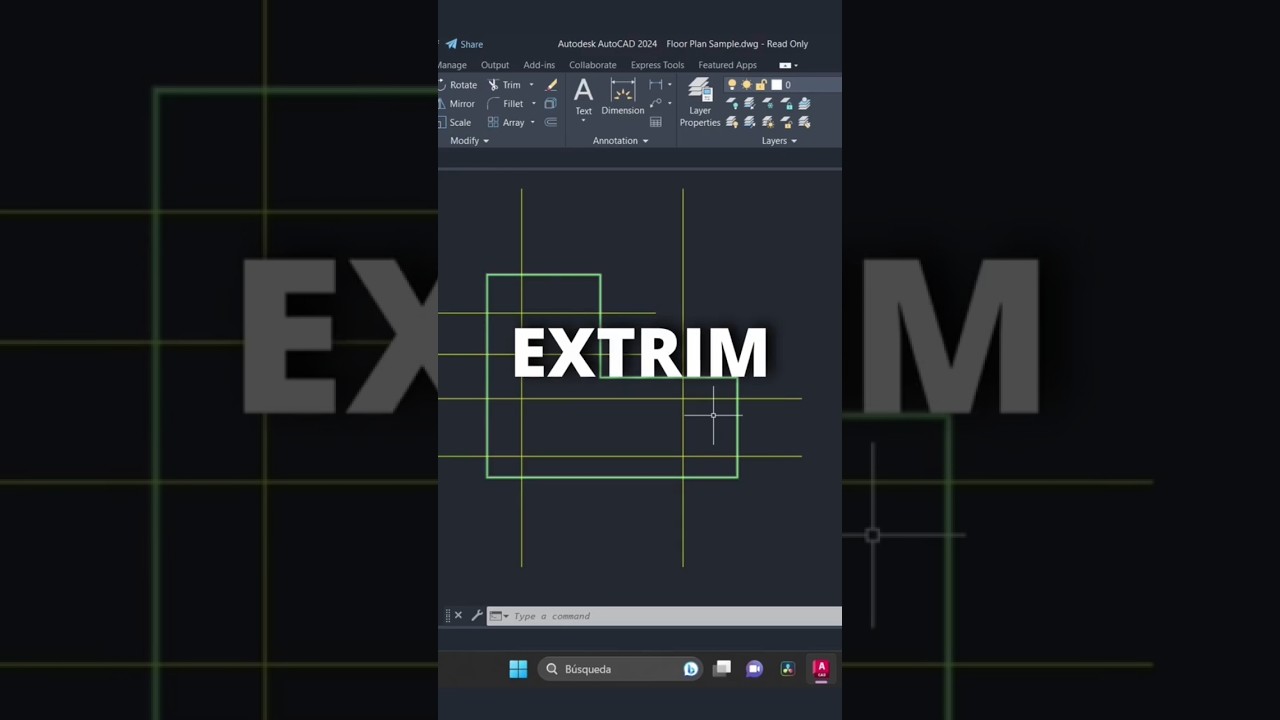Switch to the Add-ins tab
Image resolution: width=1280 pixels, height=720 pixels.
click(539, 65)
